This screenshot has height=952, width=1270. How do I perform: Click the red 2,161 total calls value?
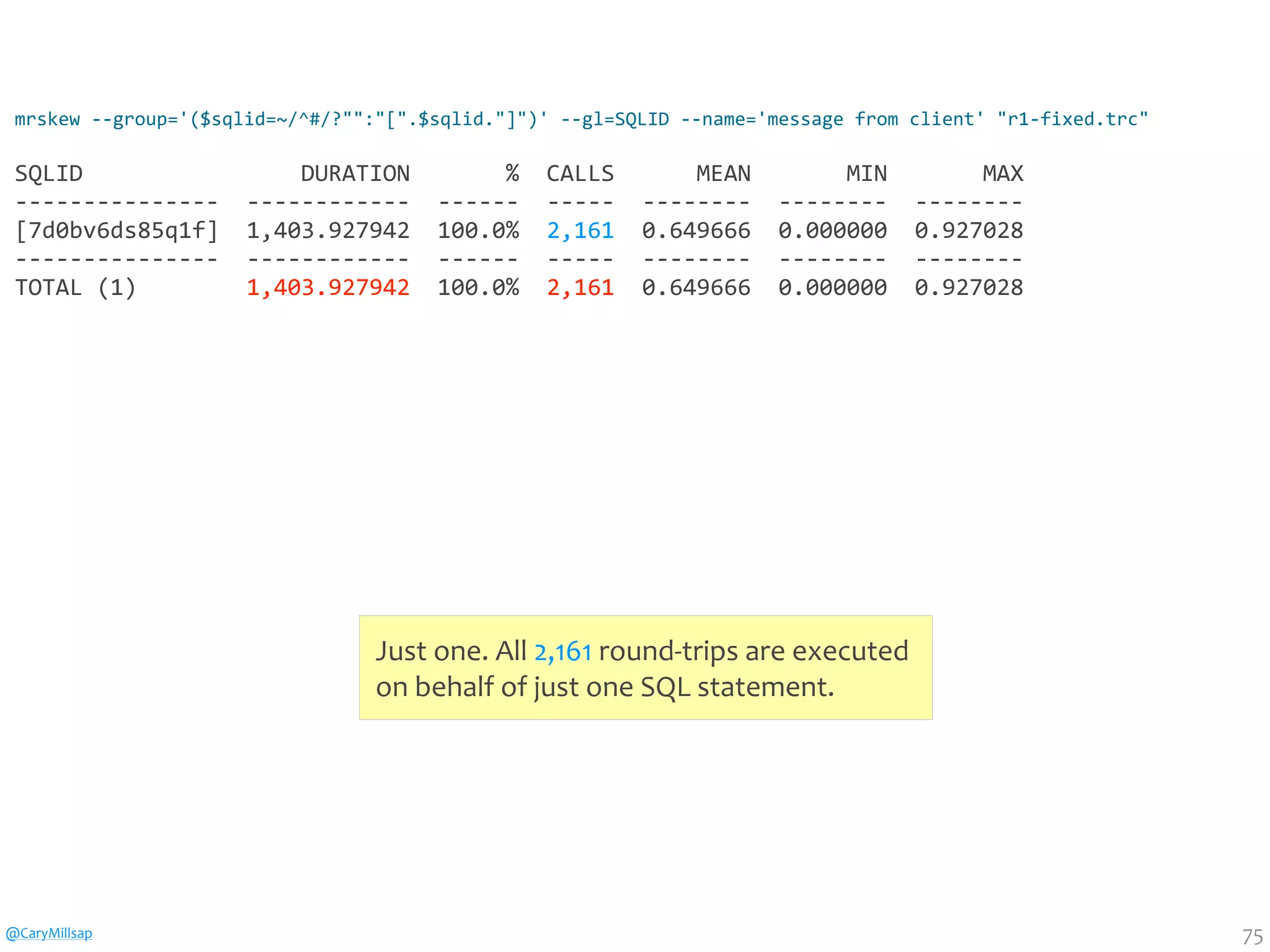pyautogui.click(x=580, y=288)
